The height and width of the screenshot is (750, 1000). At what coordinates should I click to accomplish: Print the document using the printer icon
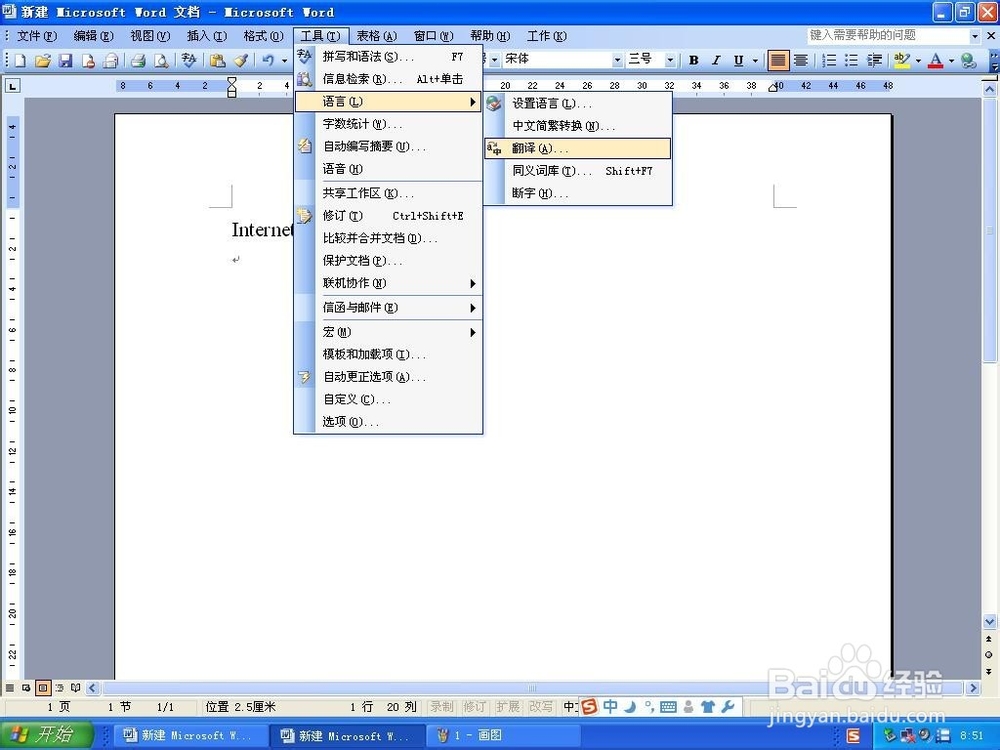(138, 61)
